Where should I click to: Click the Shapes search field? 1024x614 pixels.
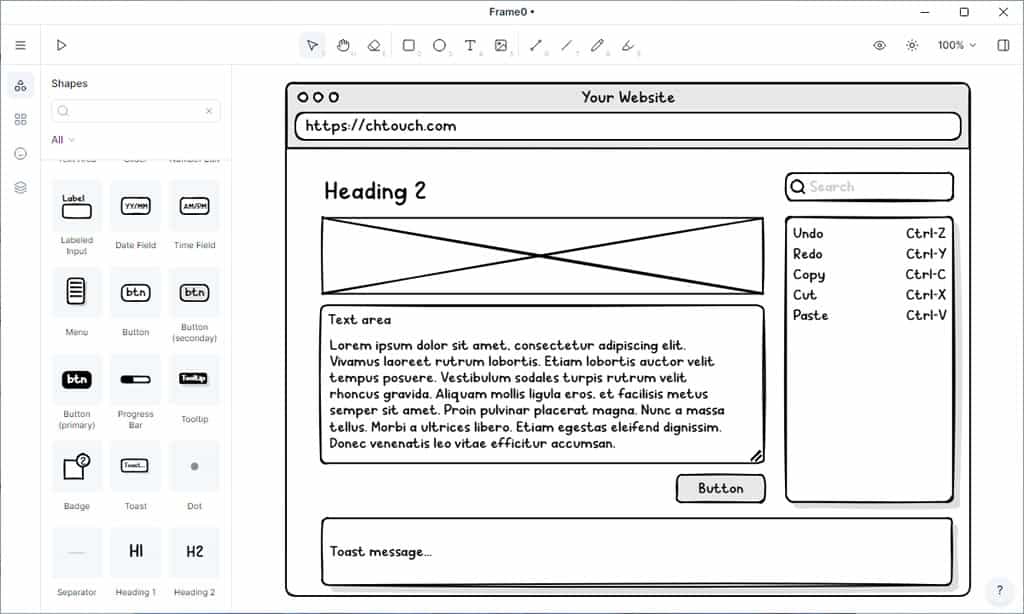135,111
